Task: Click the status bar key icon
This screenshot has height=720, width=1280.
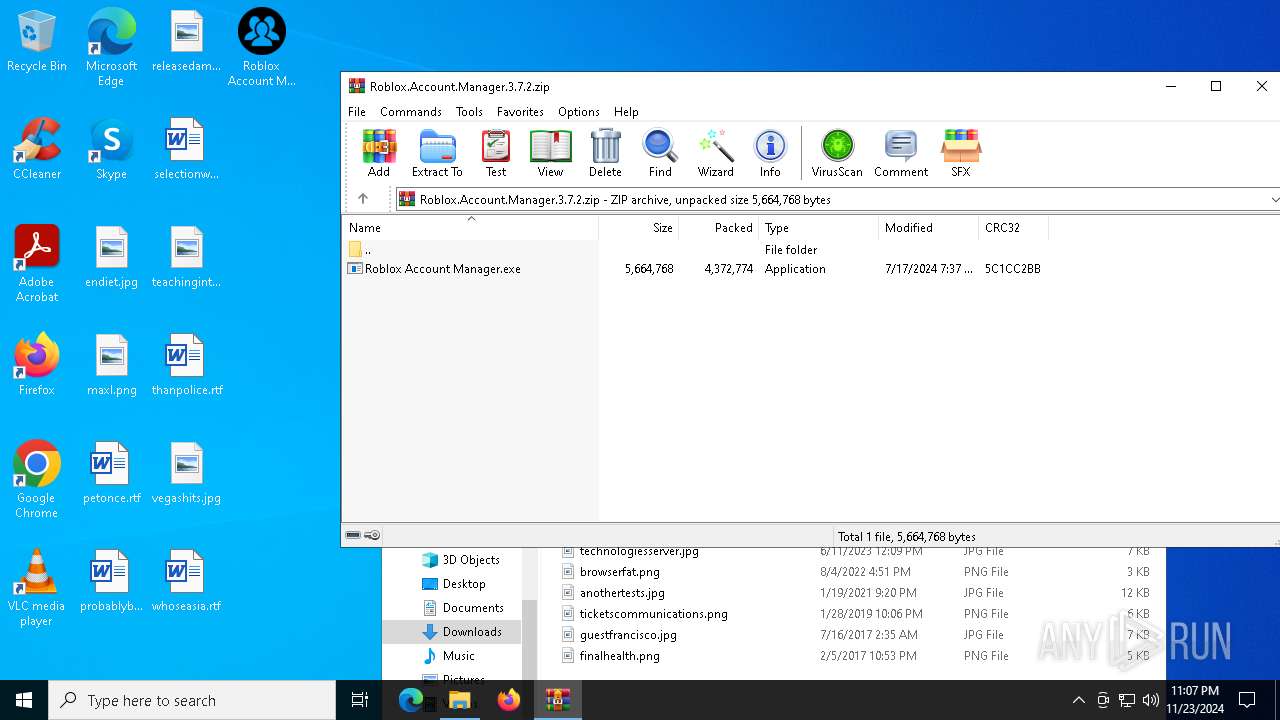Action: coord(372,536)
